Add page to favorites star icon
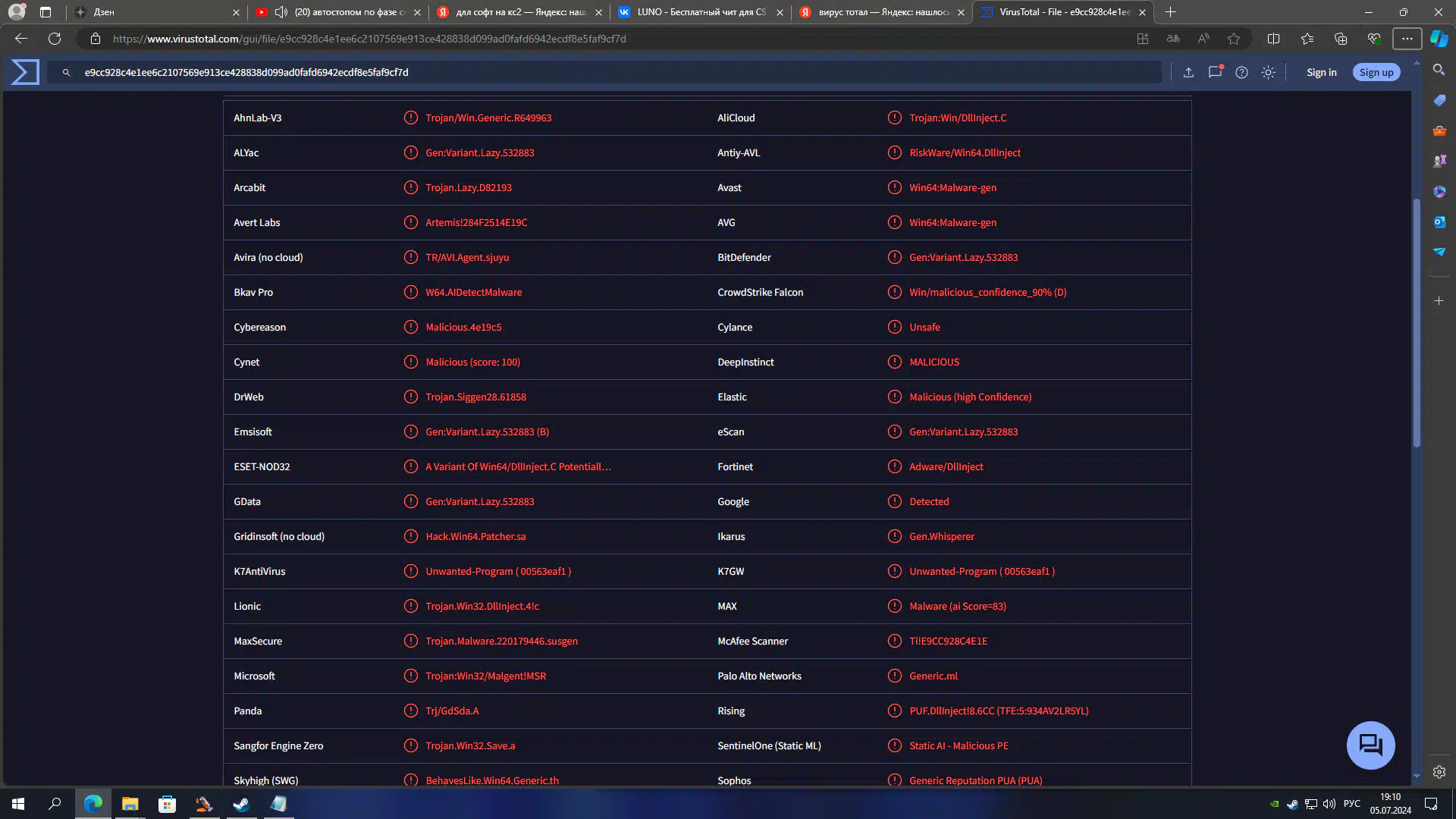This screenshot has height=819, width=1456. [1234, 39]
